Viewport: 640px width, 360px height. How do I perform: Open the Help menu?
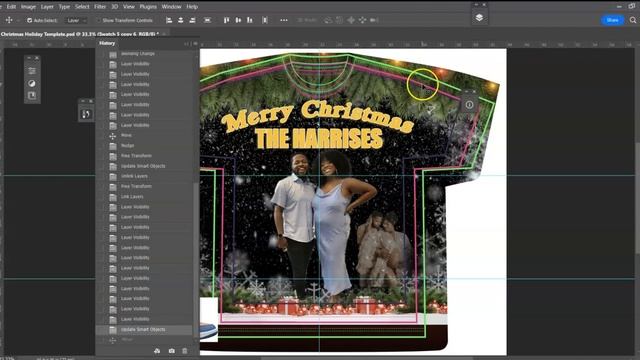click(192, 7)
